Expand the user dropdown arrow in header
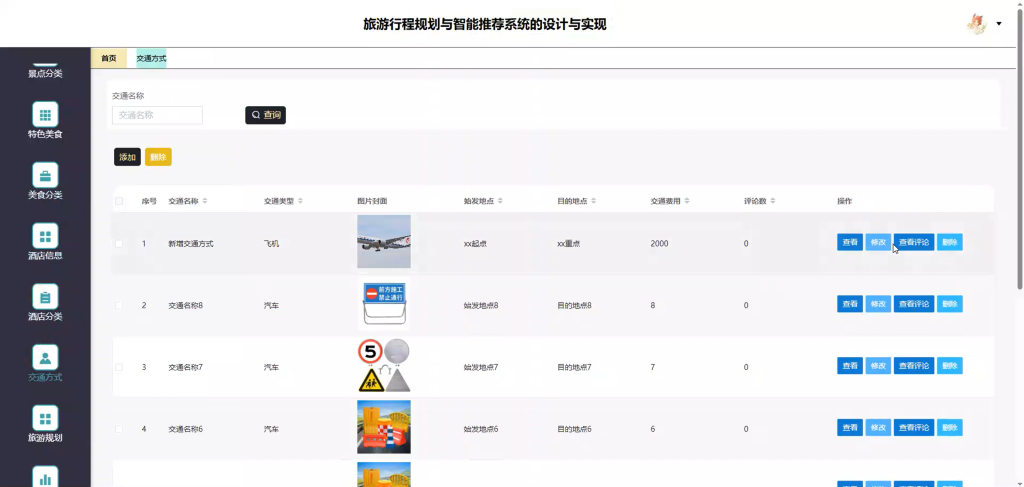 pos(999,24)
